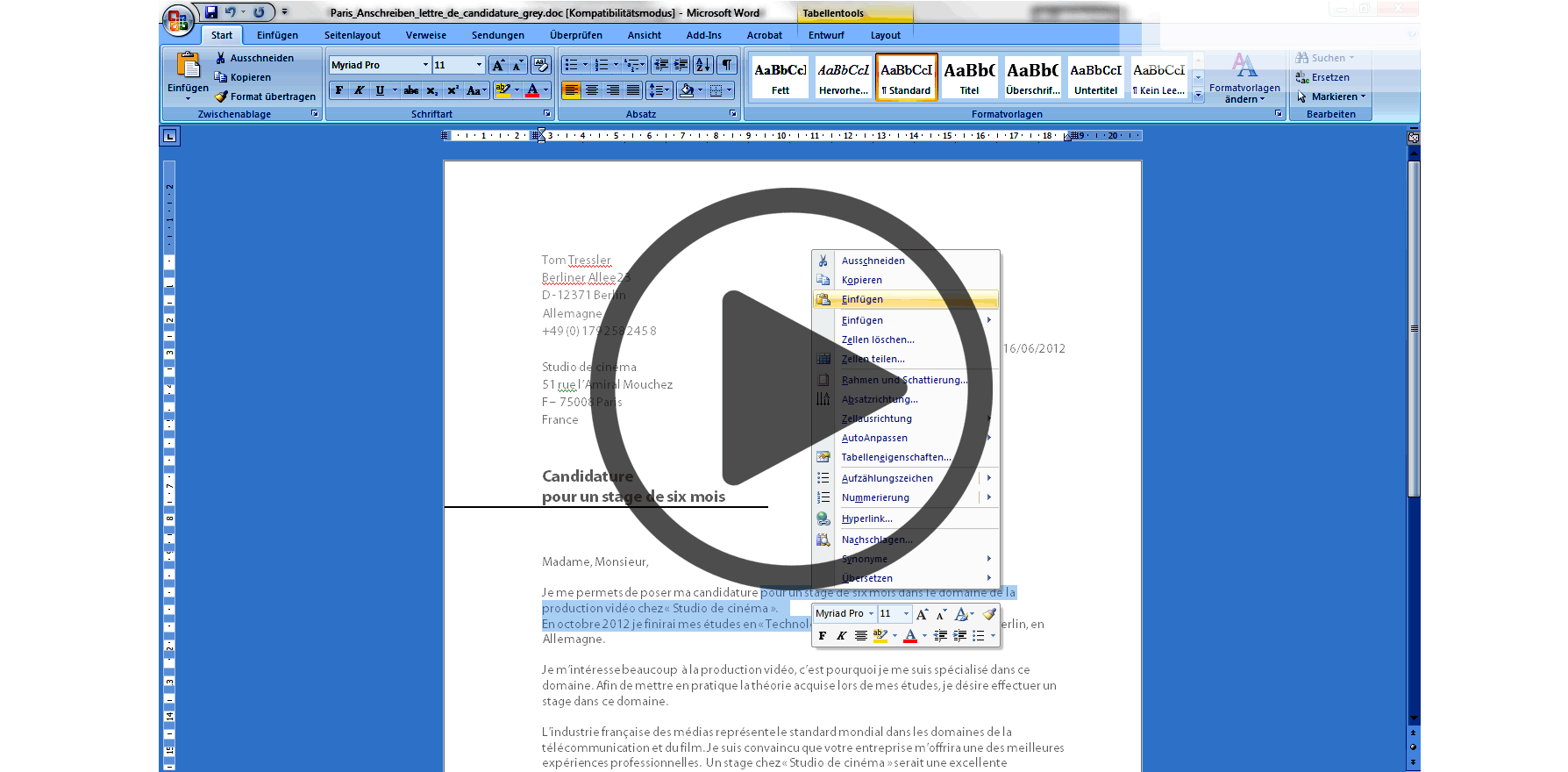The image size is (1568, 772).
Task: Click the Ausschneiden scissors in the ribbon
Action: tap(254, 58)
